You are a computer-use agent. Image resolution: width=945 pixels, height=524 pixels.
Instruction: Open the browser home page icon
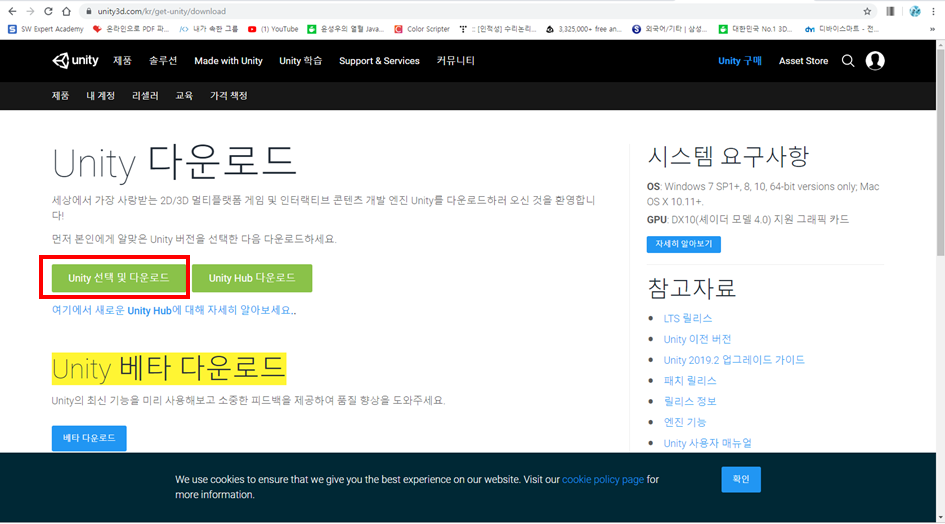point(66,11)
